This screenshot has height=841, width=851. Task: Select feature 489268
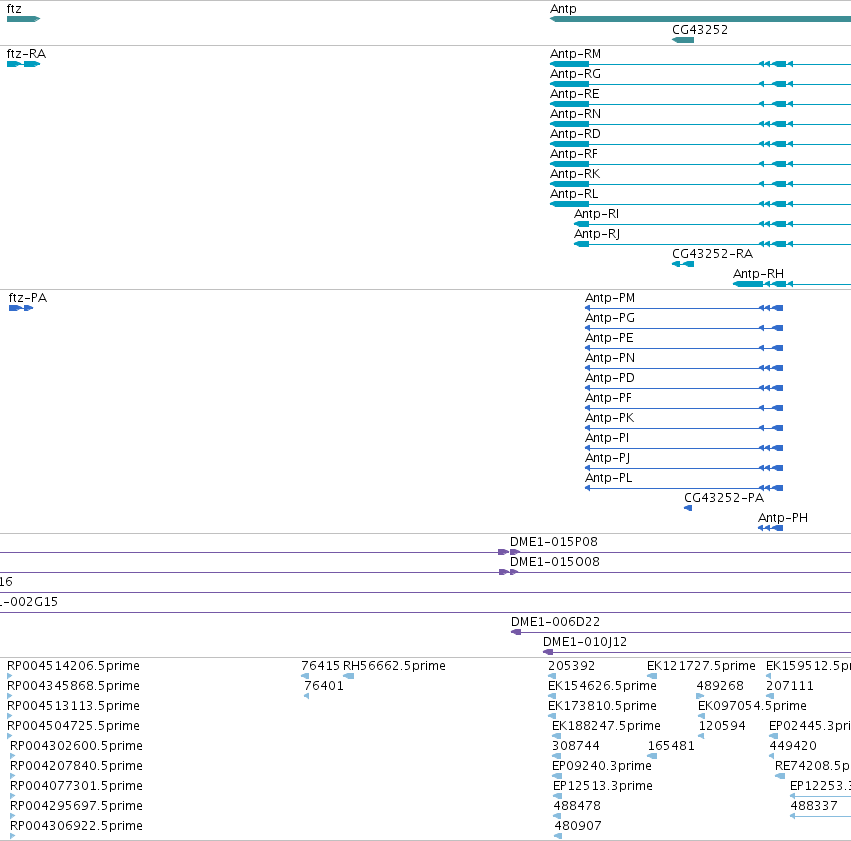(x=720, y=686)
